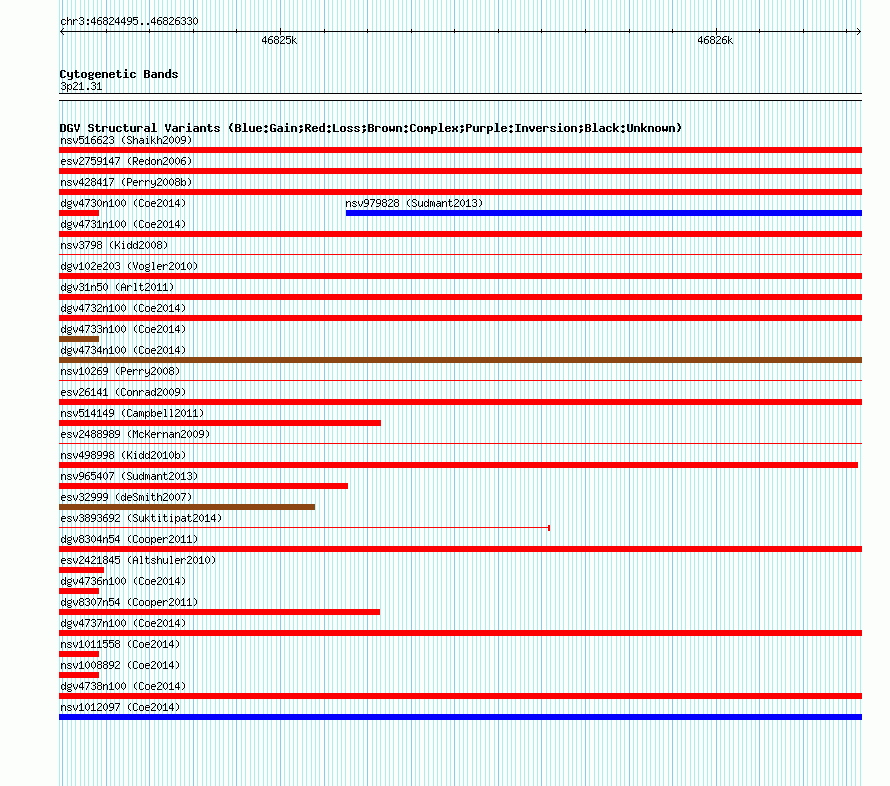The image size is (890, 786).
Task: Click the blue nsv1012097 gain bar
Action: point(460,717)
